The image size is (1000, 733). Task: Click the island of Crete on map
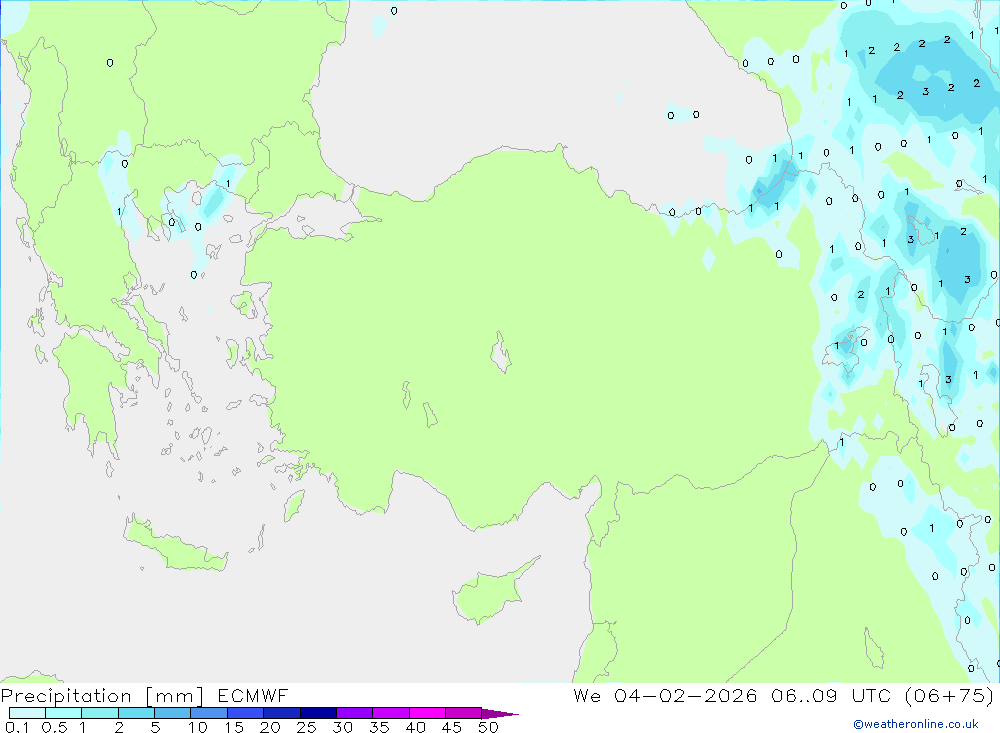[x=175, y=544]
